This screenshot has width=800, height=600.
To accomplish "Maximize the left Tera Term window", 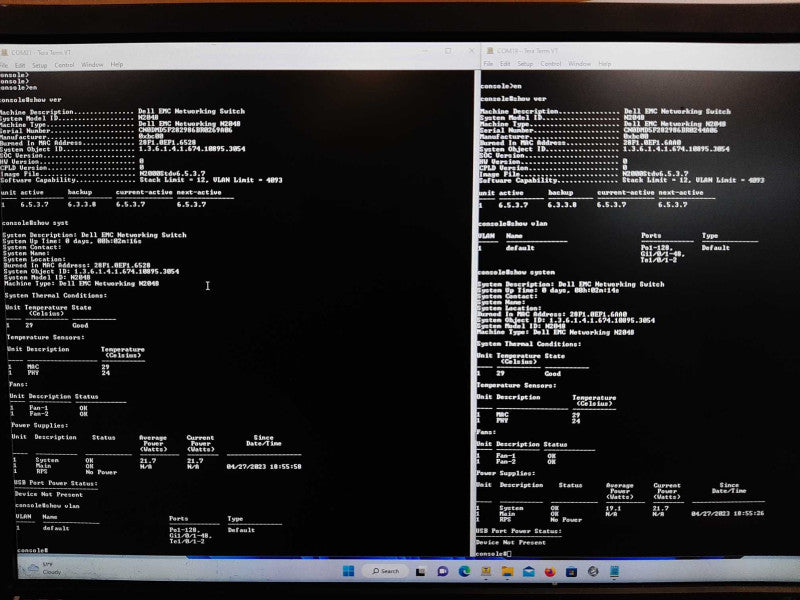I will pos(448,51).
